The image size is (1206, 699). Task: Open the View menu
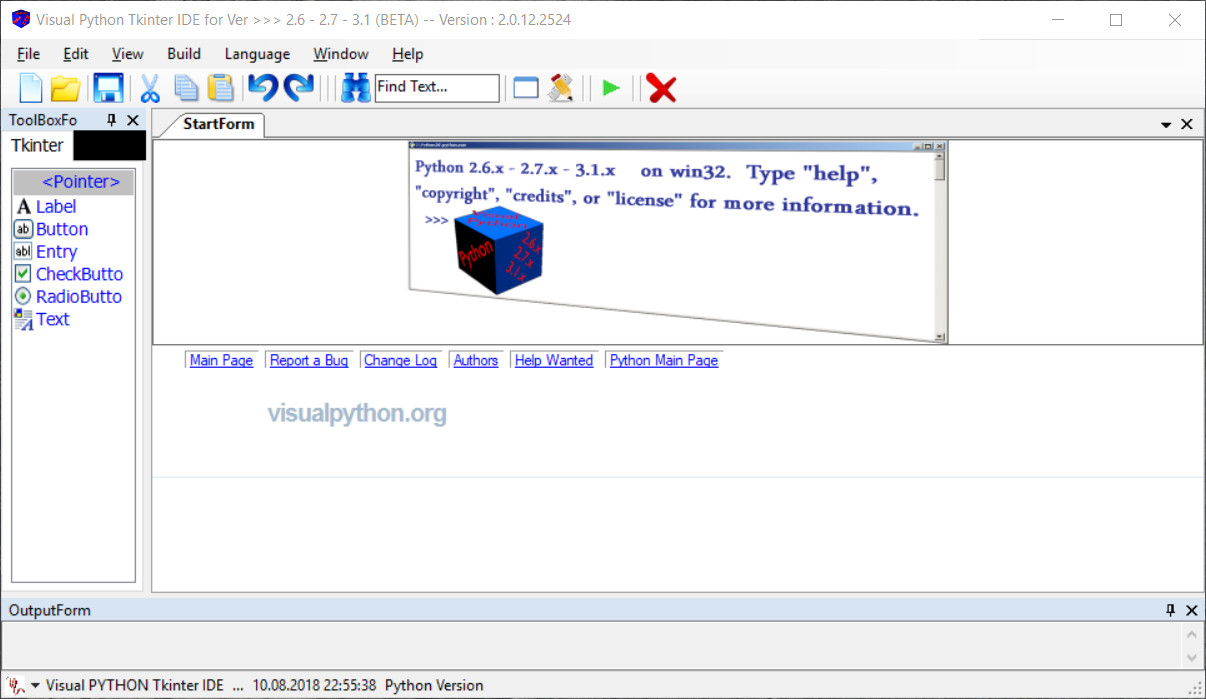tap(128, 54)
